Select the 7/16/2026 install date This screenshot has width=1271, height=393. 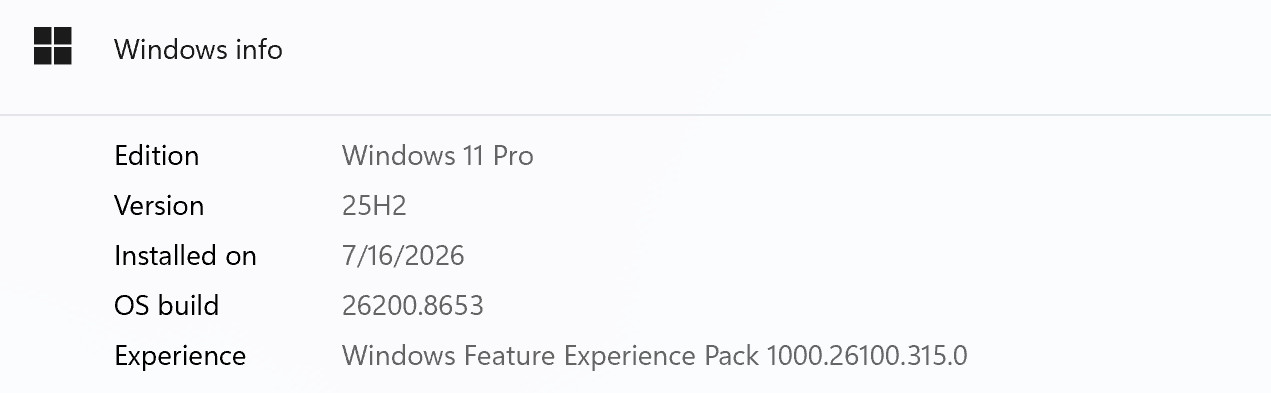click(x=403, y=256)
